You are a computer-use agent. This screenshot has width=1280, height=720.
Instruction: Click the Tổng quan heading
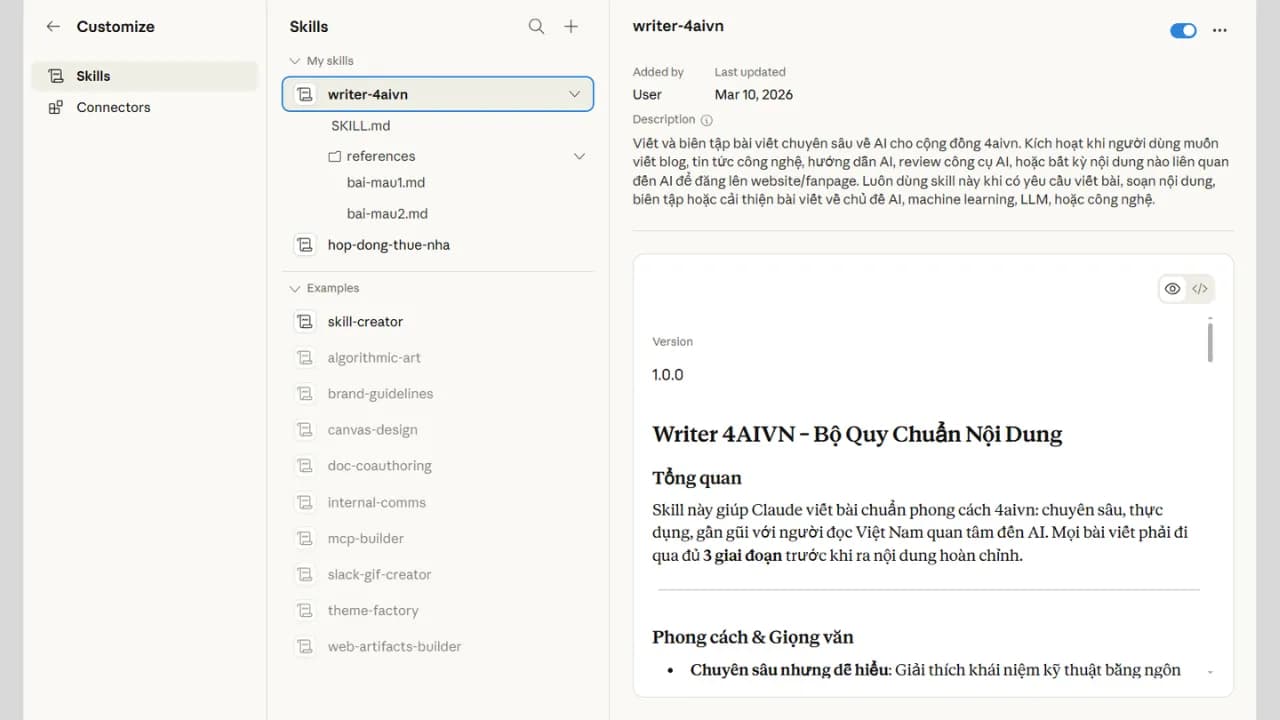coord(697,478)
